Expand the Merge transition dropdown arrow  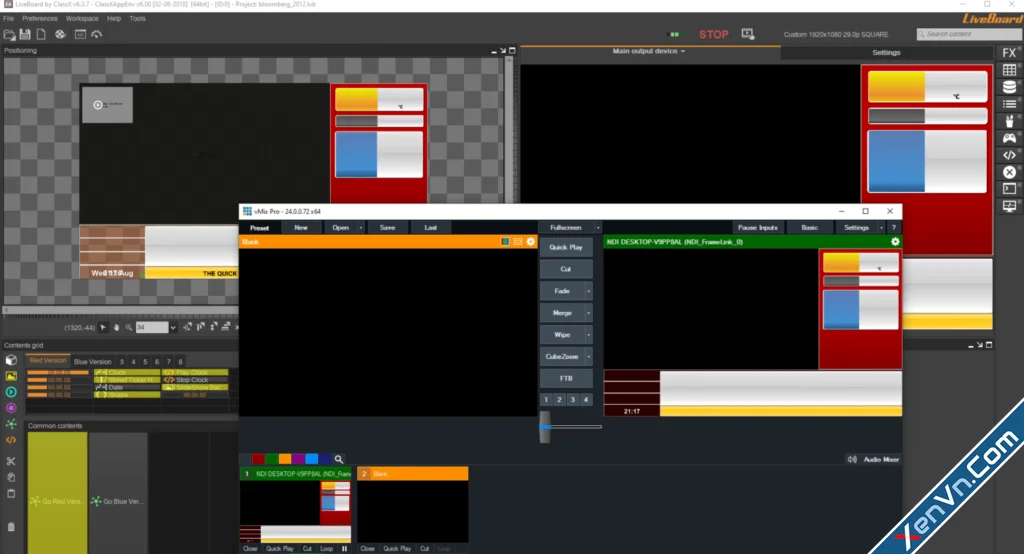[588, 313]
